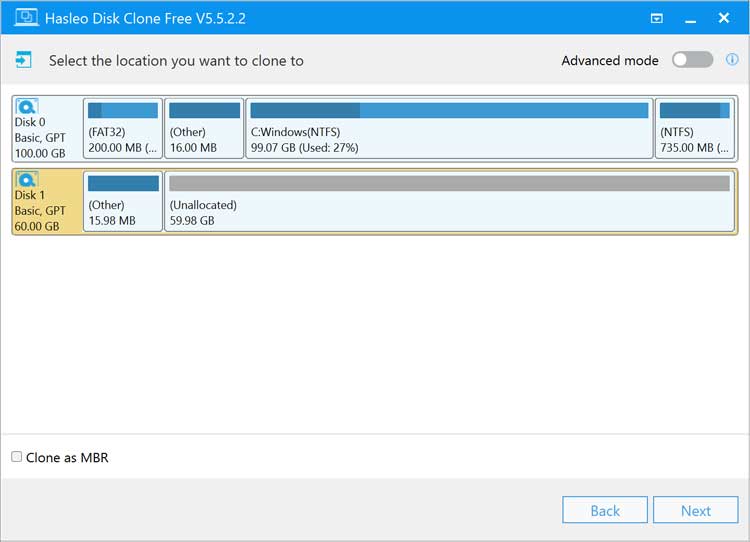This screenshot has height=542, width=750.
Task: Click the Back button
Action: pyautogui.click(x=605, y=510)
